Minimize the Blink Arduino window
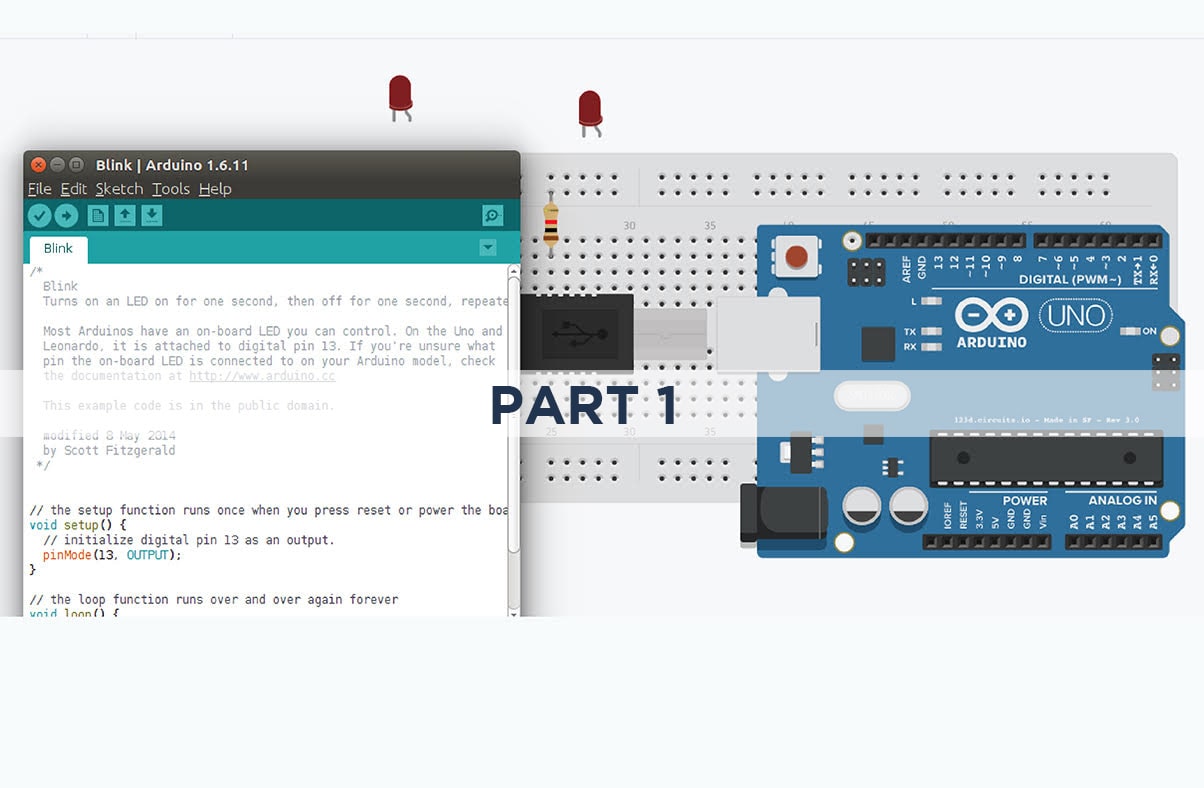The image size is (1204, 788). (57, 165)
